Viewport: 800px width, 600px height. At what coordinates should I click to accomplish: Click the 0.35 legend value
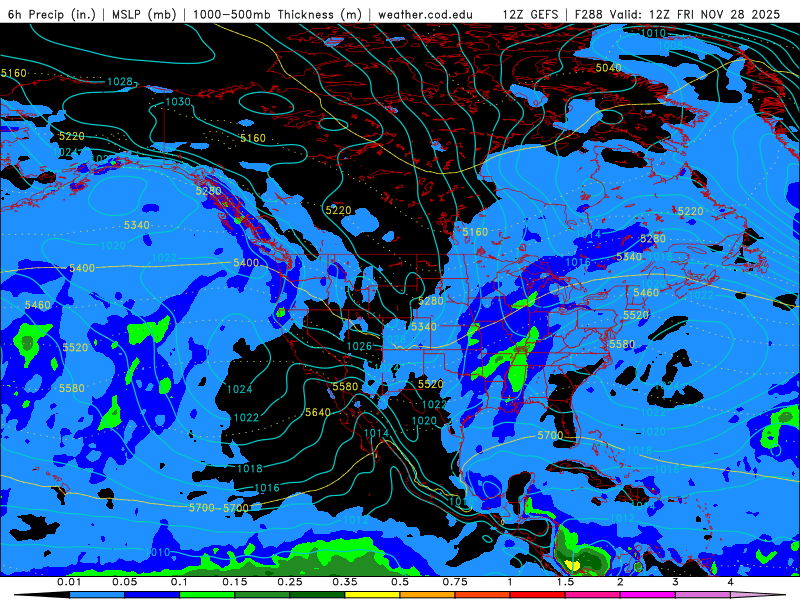coord(345,582)
